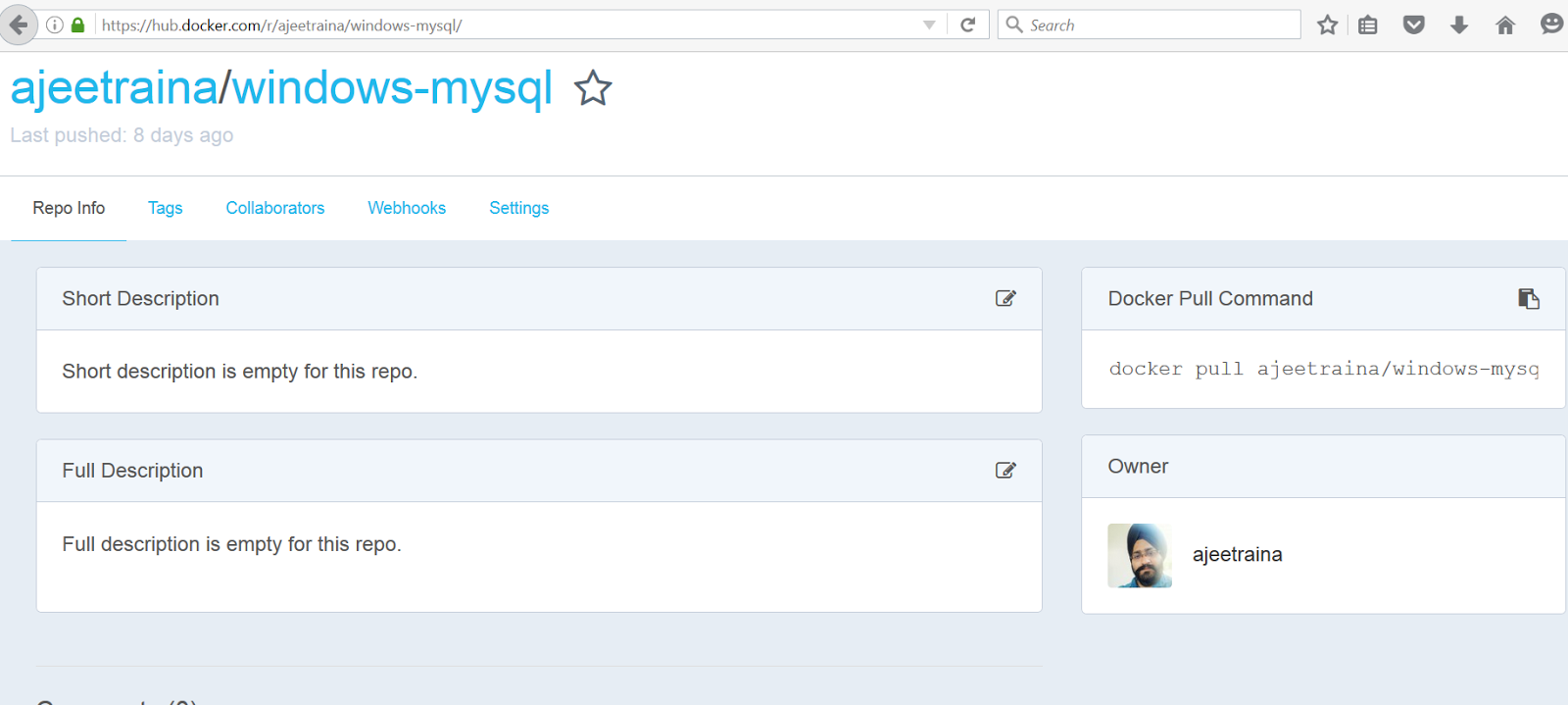Open the owner avatar photo
Screen dimensions: 1568x705
pos(1140,555)
